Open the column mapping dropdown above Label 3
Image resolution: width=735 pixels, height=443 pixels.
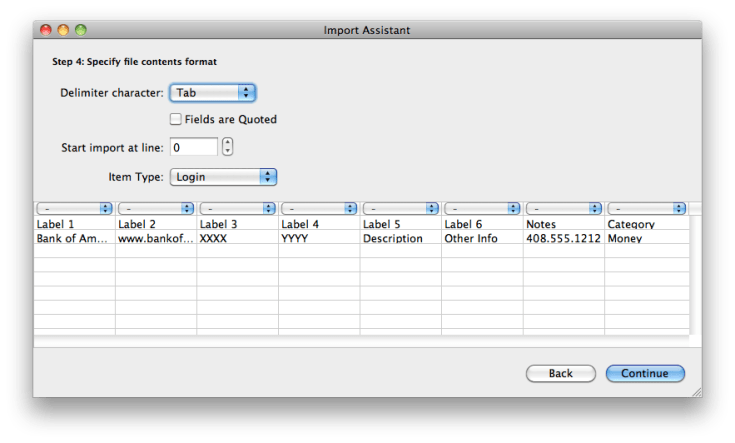click(x=237, y=208)
